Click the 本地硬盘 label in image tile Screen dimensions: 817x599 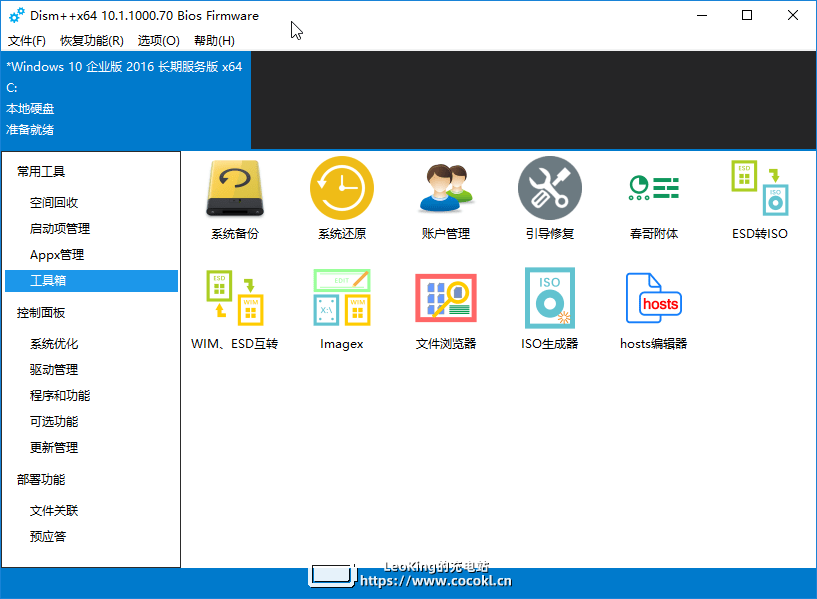point(30,109)
